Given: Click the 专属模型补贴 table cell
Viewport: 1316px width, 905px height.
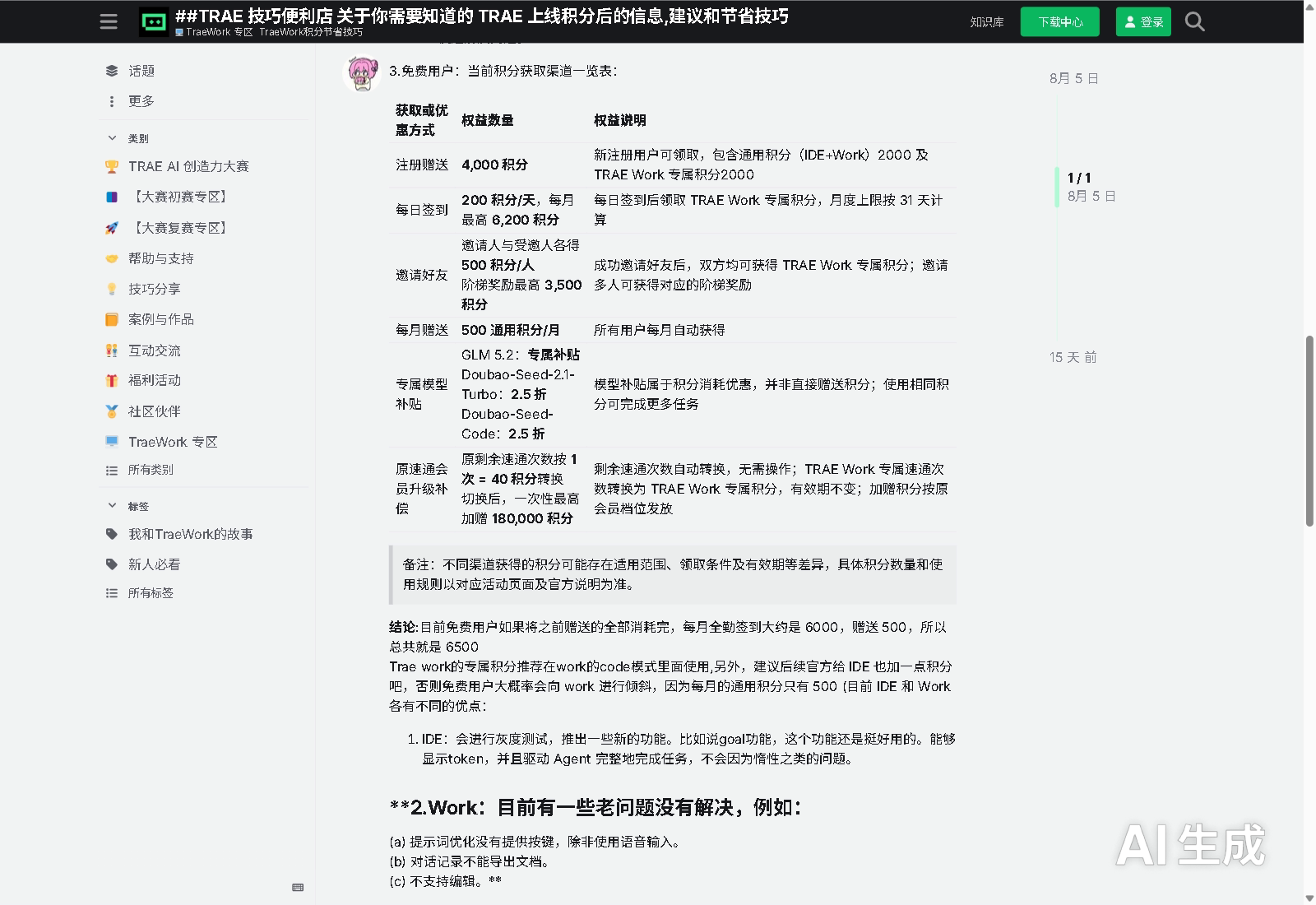Looking at the screenshot, I should [x=422, y=394].
